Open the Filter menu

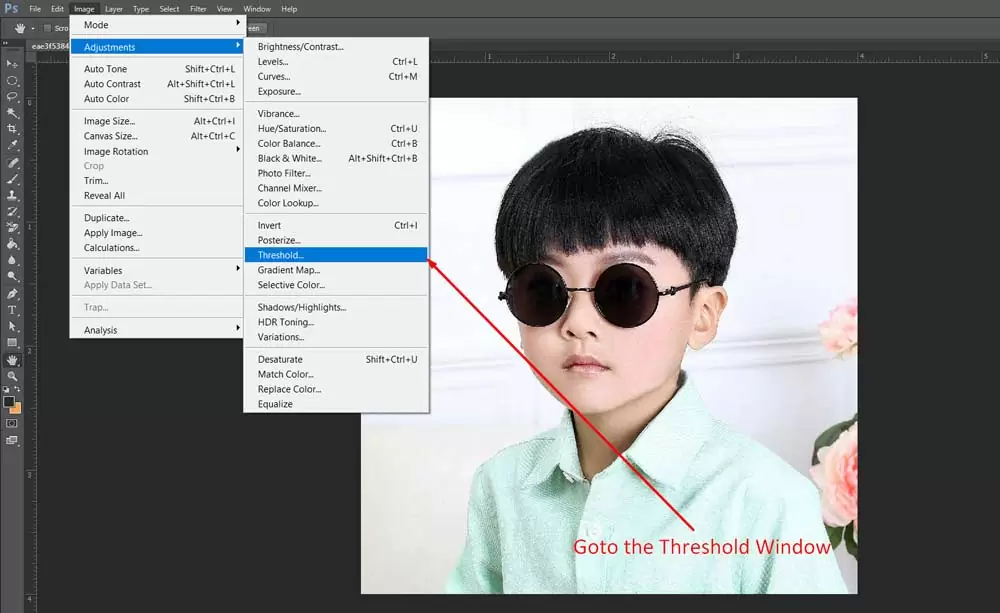click(x=198, y=9)
